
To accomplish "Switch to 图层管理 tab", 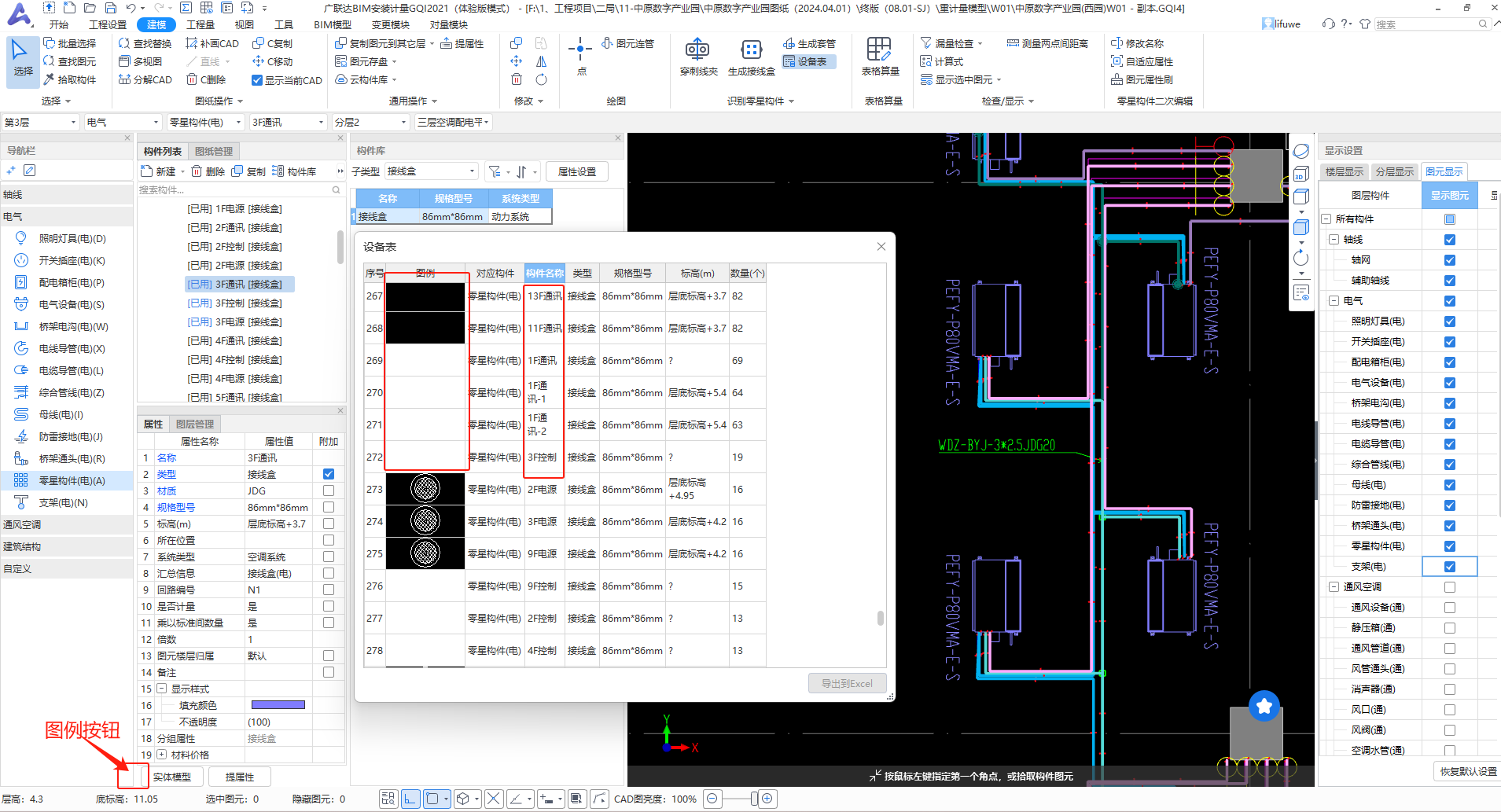I will pos(195,424).
